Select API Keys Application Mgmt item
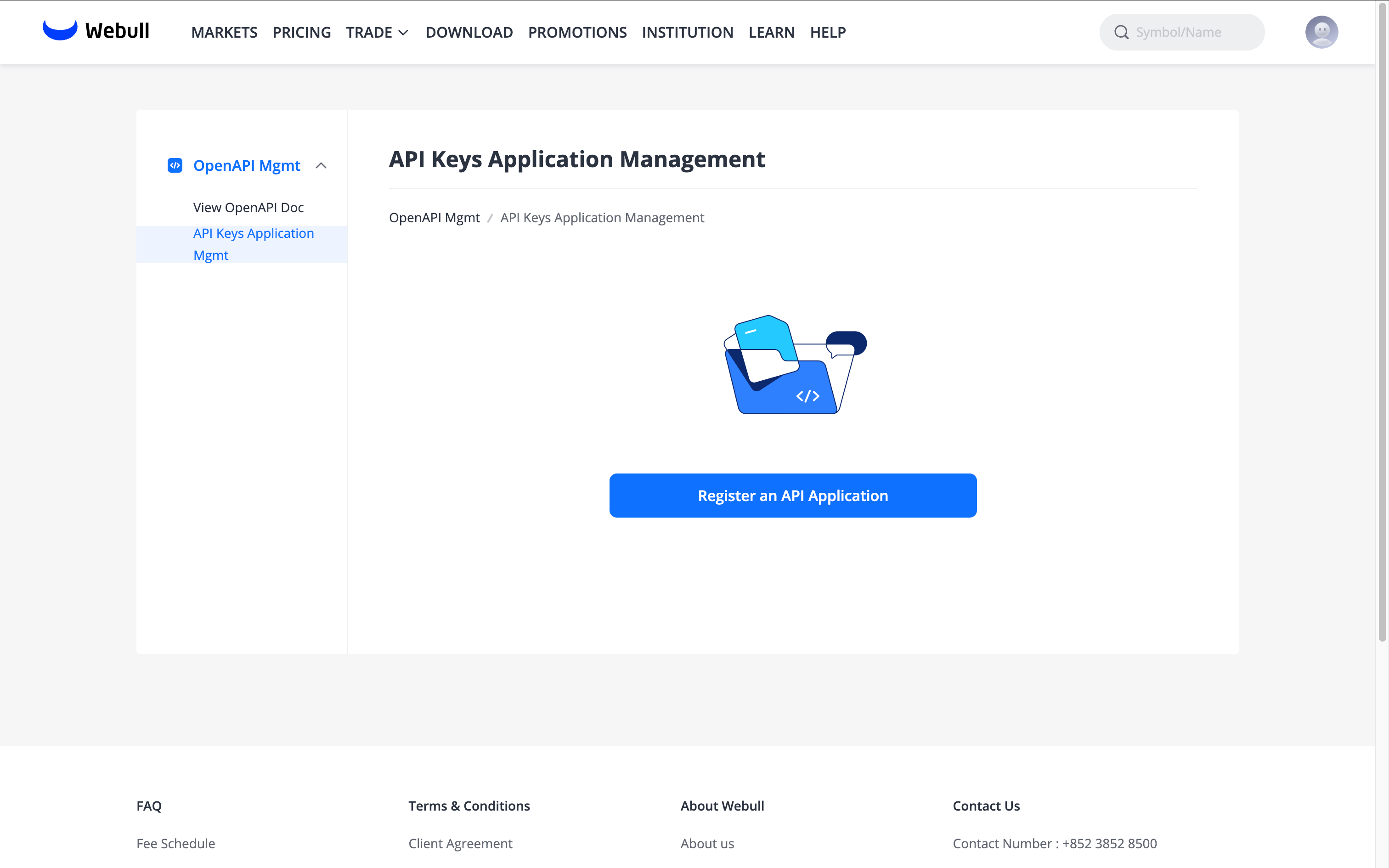The image size is (1389, 868). tap(253, 244)
